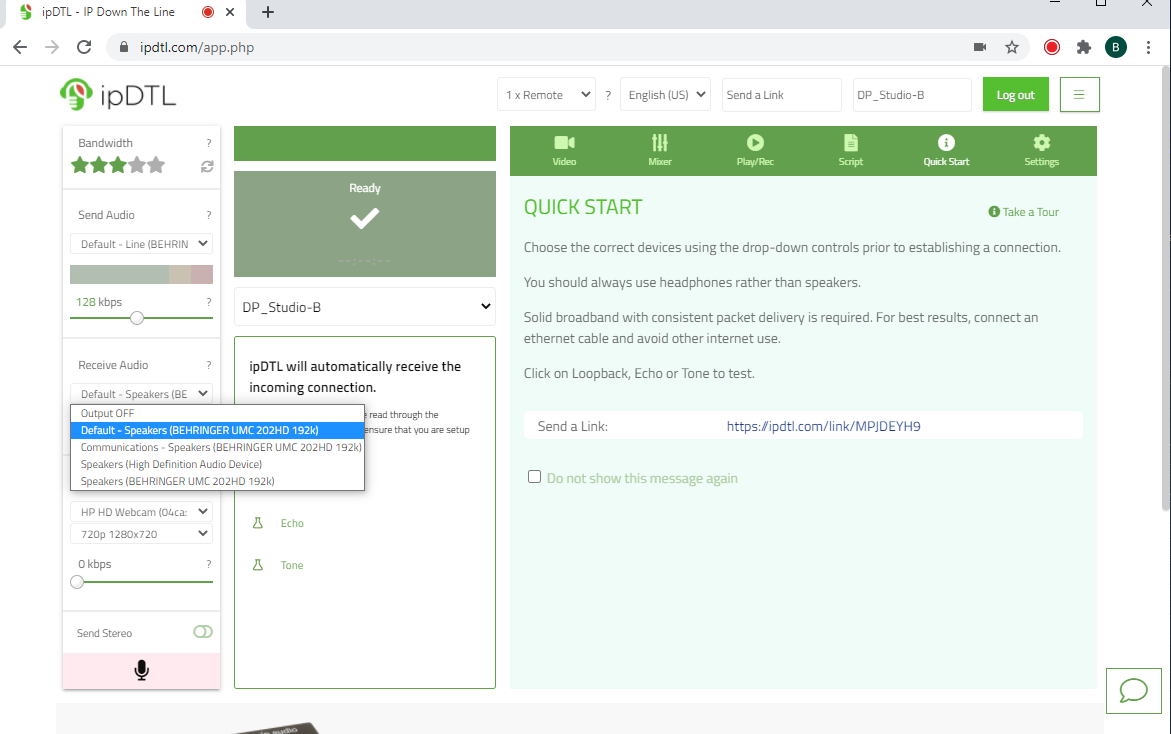Image resolution: width=1171 pixels, height=734 pixels.
Task: Open the 1 x Remote dropdown
Action: click(x=547, y=95)
